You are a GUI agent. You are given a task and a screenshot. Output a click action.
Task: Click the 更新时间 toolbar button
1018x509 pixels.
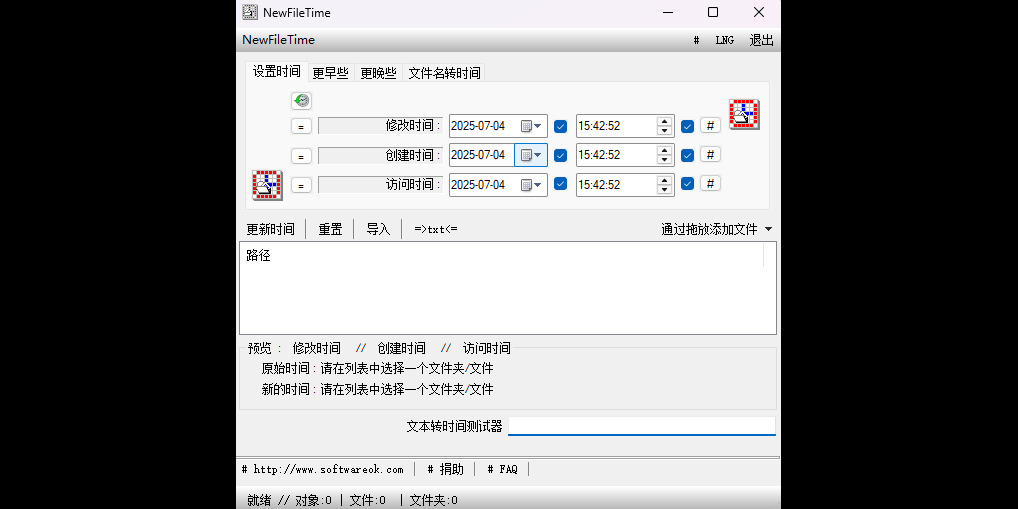271,229
